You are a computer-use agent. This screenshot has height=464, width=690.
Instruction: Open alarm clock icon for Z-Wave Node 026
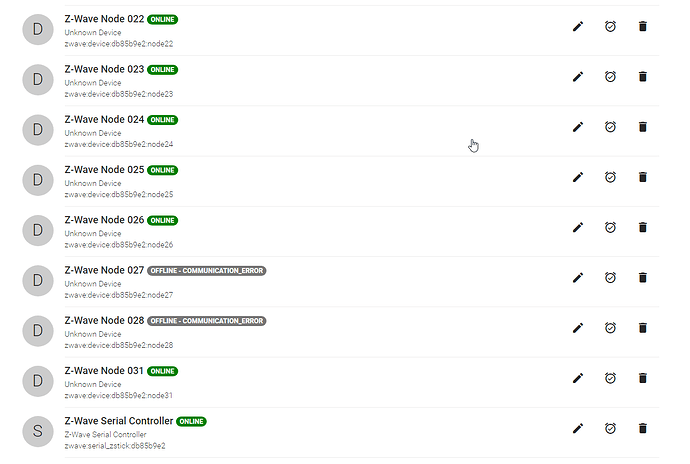(x=610, y=227)
